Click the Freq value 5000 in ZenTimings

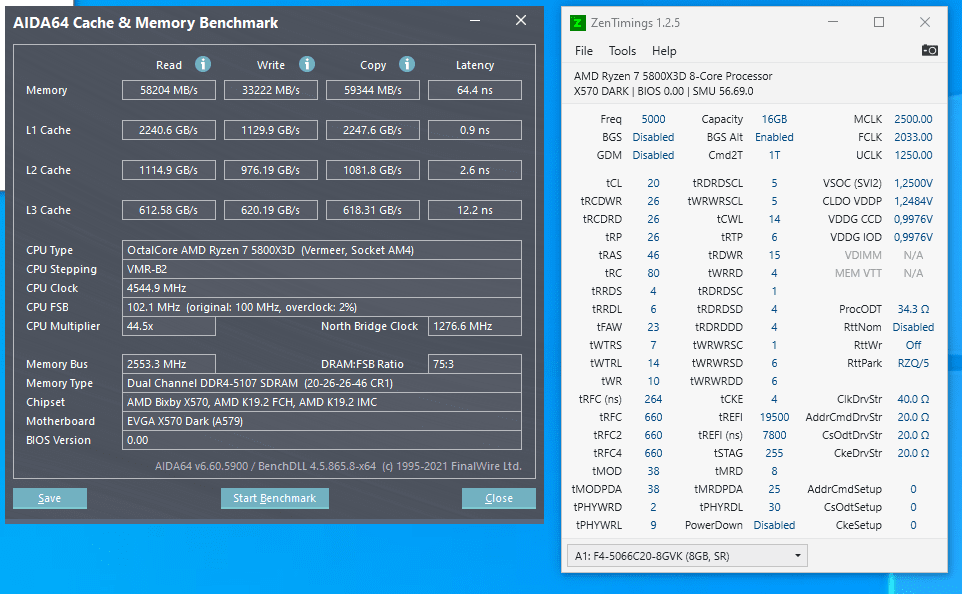(x=653, y=119)
